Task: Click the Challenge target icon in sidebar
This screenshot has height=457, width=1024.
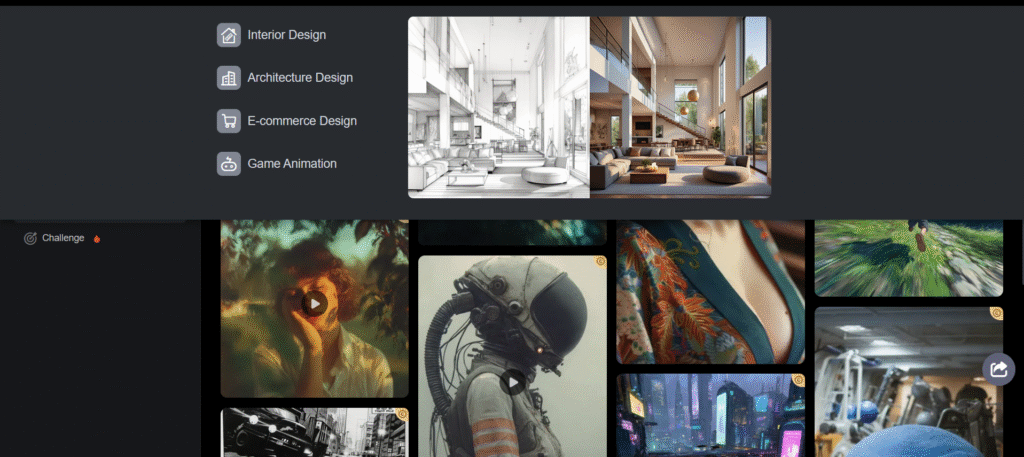Action: [30, 238]
